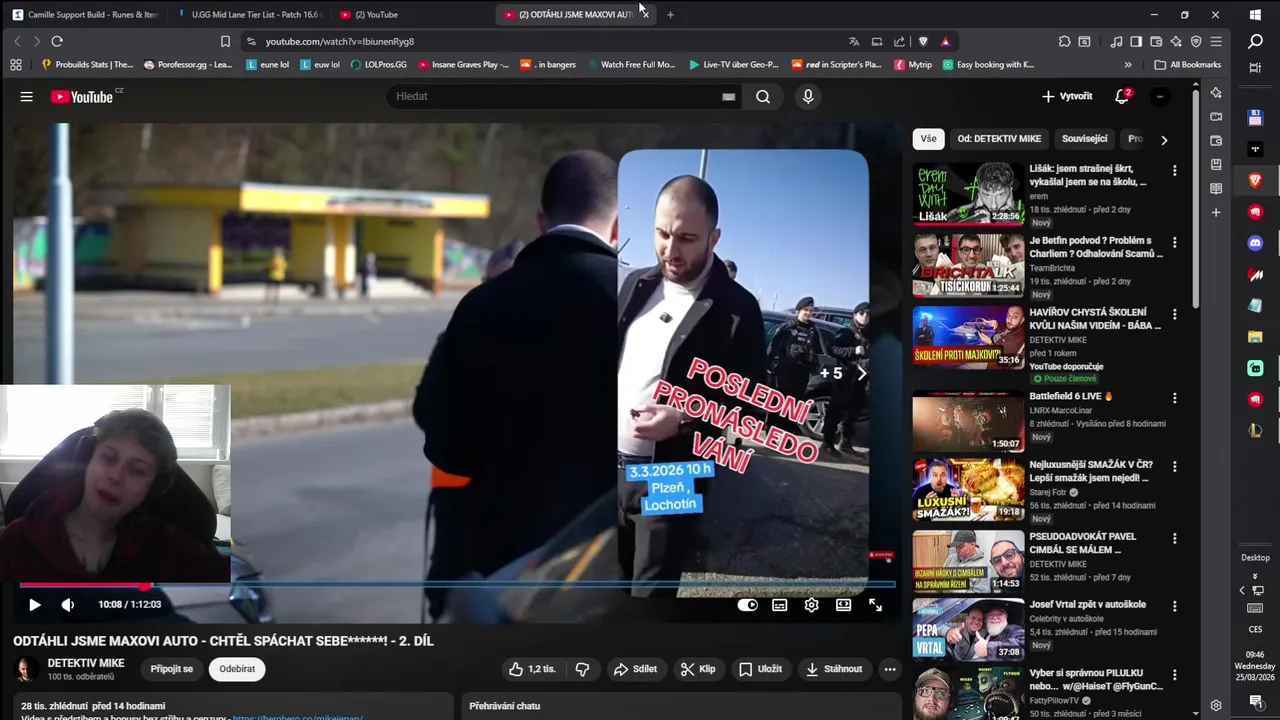Show hidden bookmarks with double chevron
Image resolution: width=1280 pixels, height=720 pixels.
tap(1128, 65)
